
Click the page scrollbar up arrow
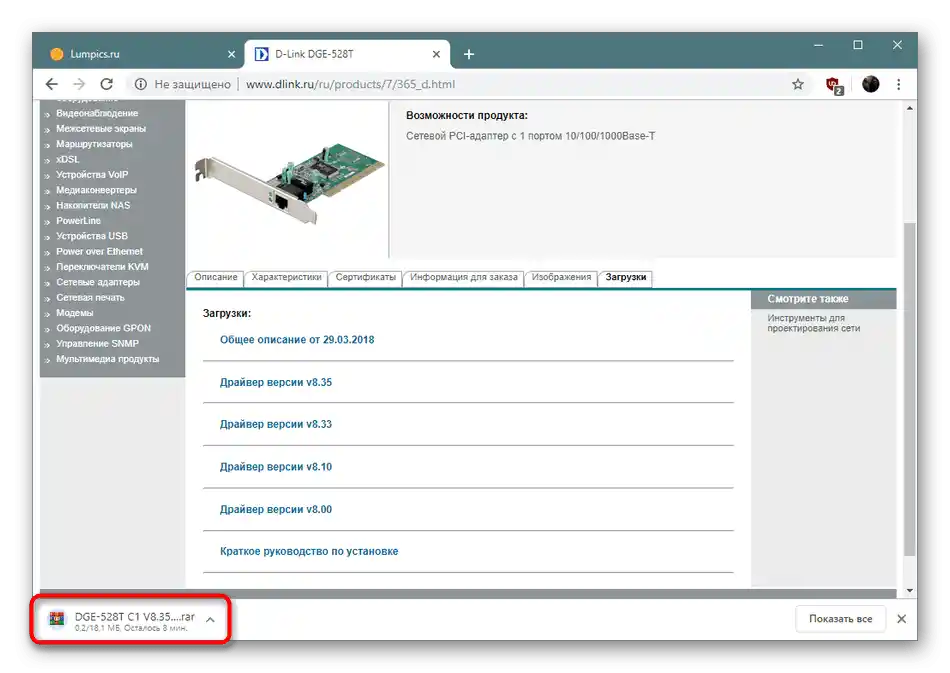coord(909,108)
